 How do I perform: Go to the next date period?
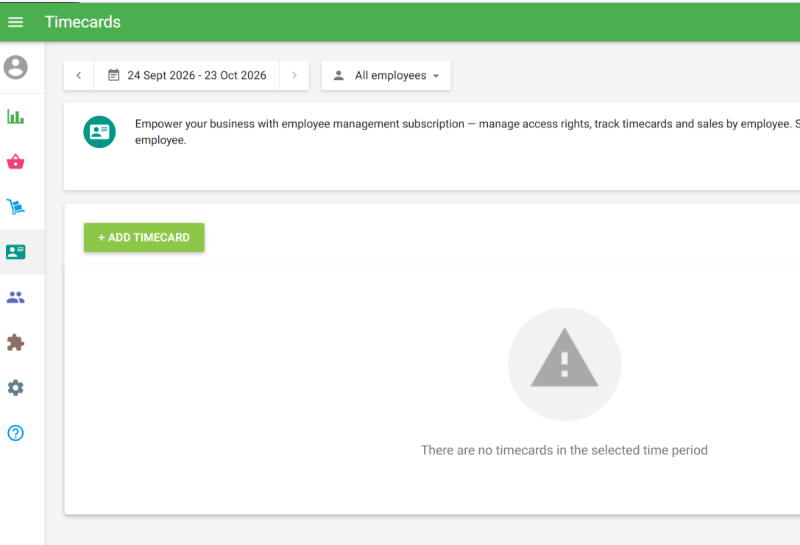(294, 76)
